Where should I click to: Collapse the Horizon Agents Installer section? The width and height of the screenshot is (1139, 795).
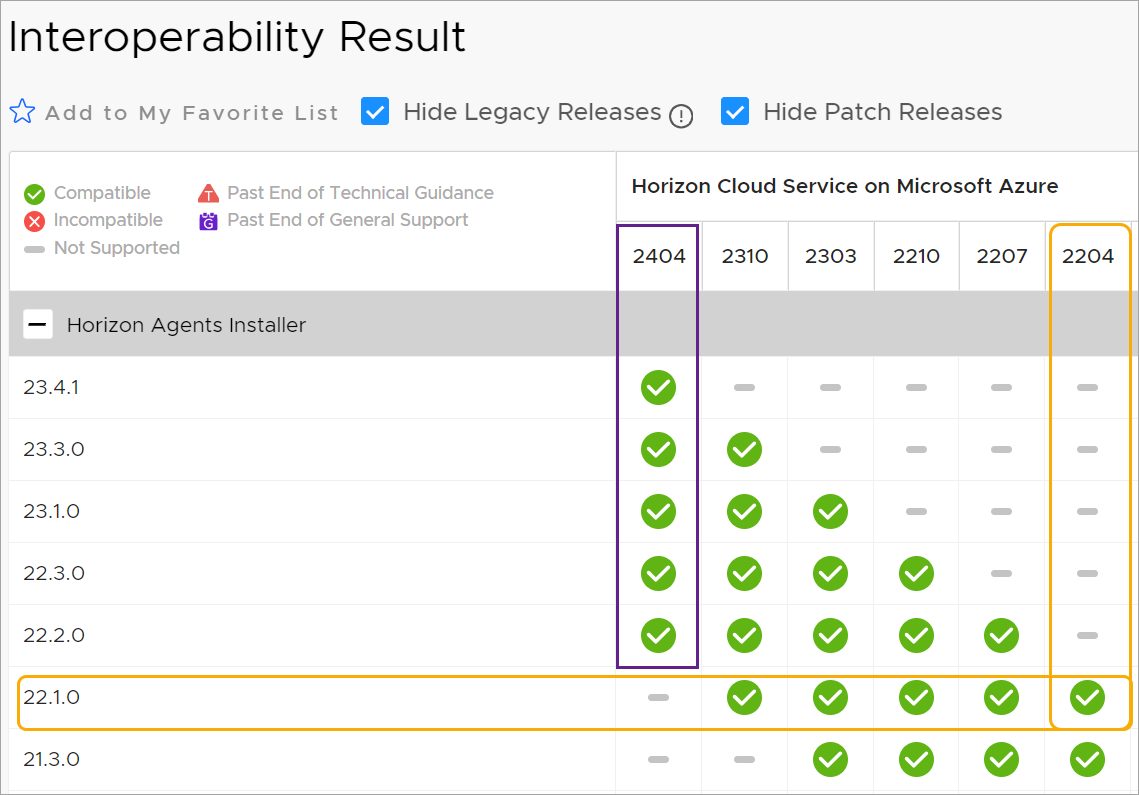38,324
